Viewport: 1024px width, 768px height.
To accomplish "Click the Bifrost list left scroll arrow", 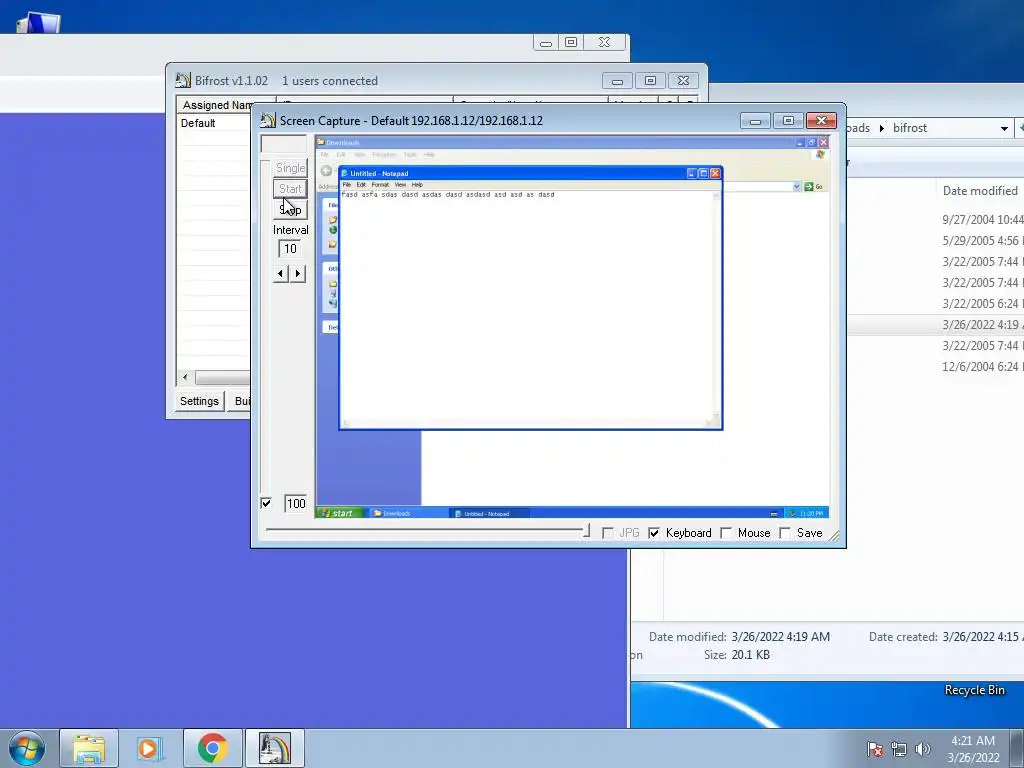I will point(185,377).
